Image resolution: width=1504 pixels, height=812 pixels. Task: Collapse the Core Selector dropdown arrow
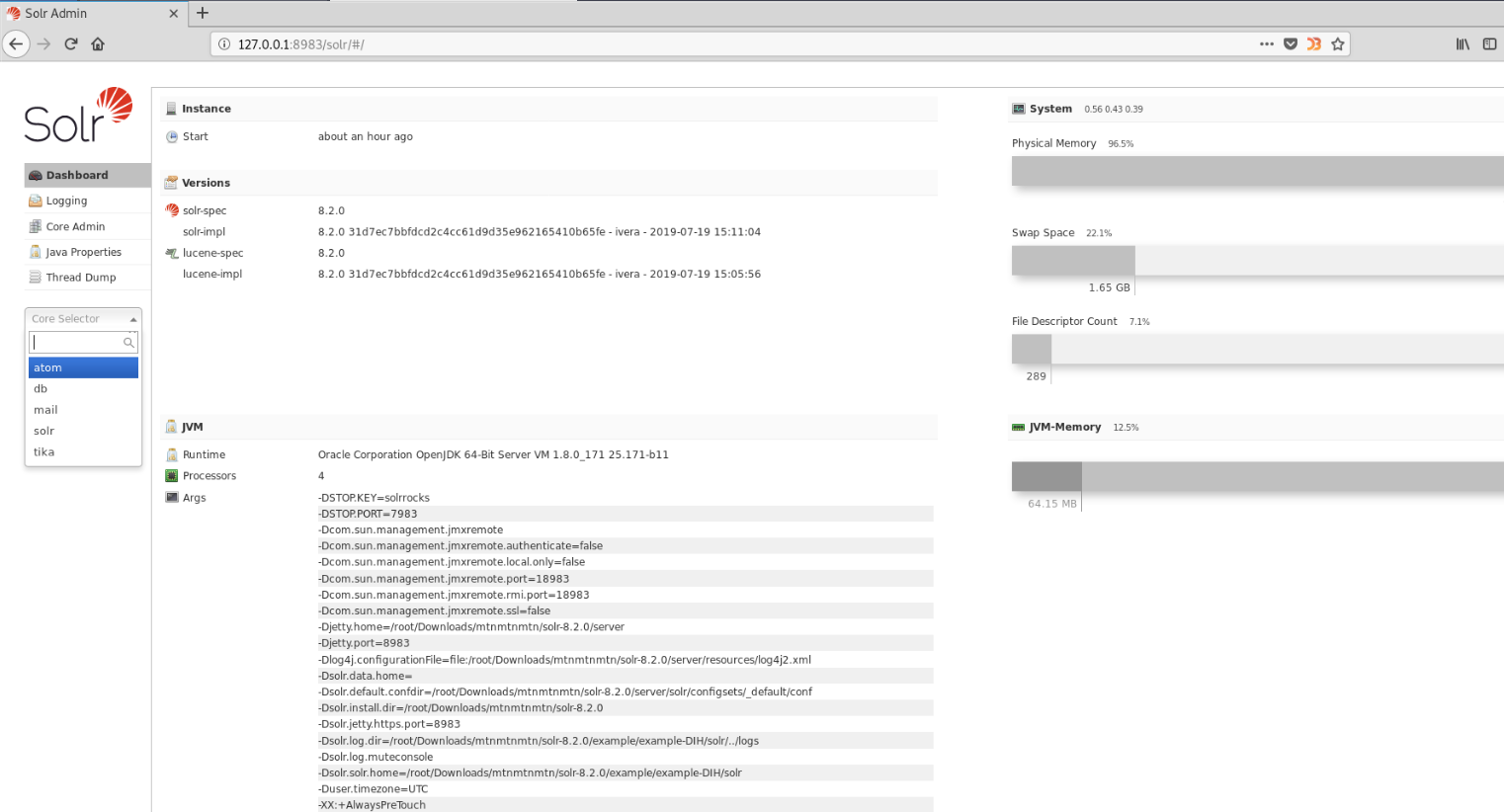134,318
